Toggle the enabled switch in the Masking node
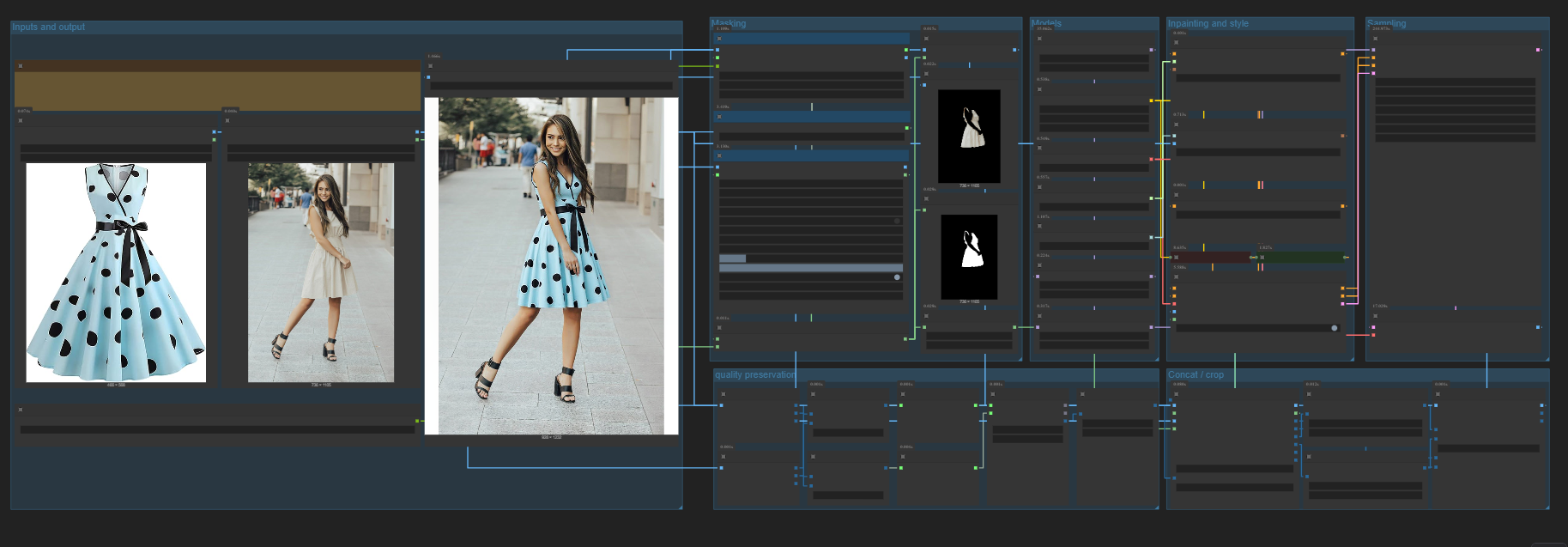This screenshot has height=547, width=1568. click(897, 277)
